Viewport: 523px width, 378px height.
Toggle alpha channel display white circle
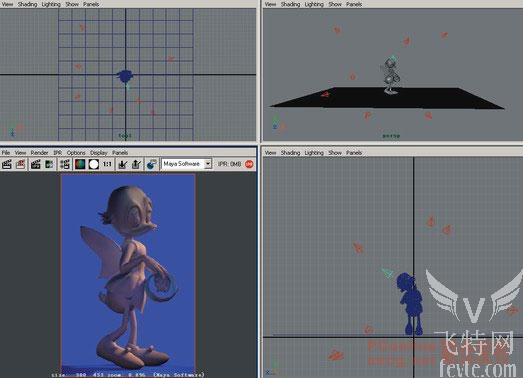(94, 164)
